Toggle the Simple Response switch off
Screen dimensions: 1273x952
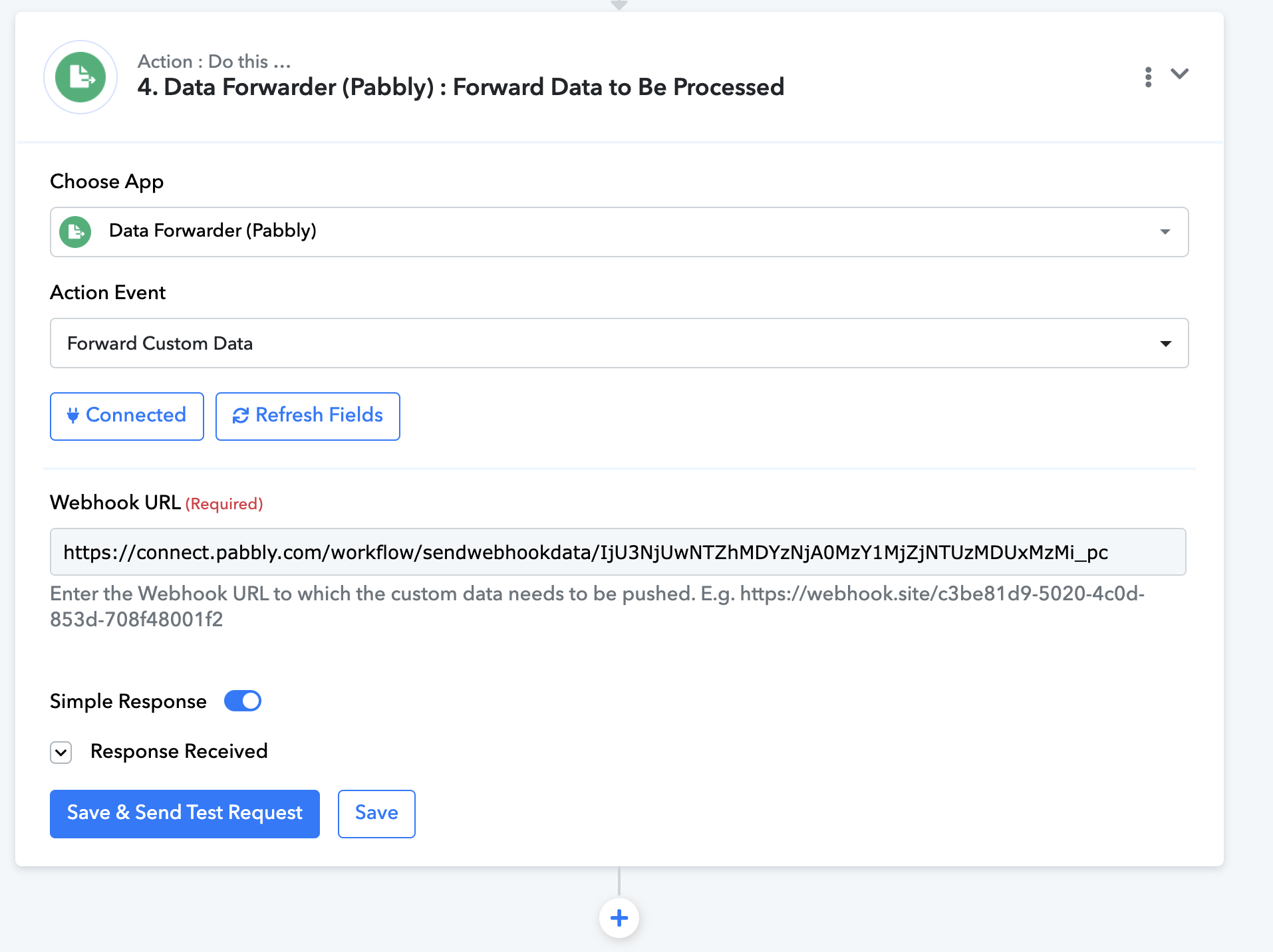pyautogui.click(x=243, y=701)
